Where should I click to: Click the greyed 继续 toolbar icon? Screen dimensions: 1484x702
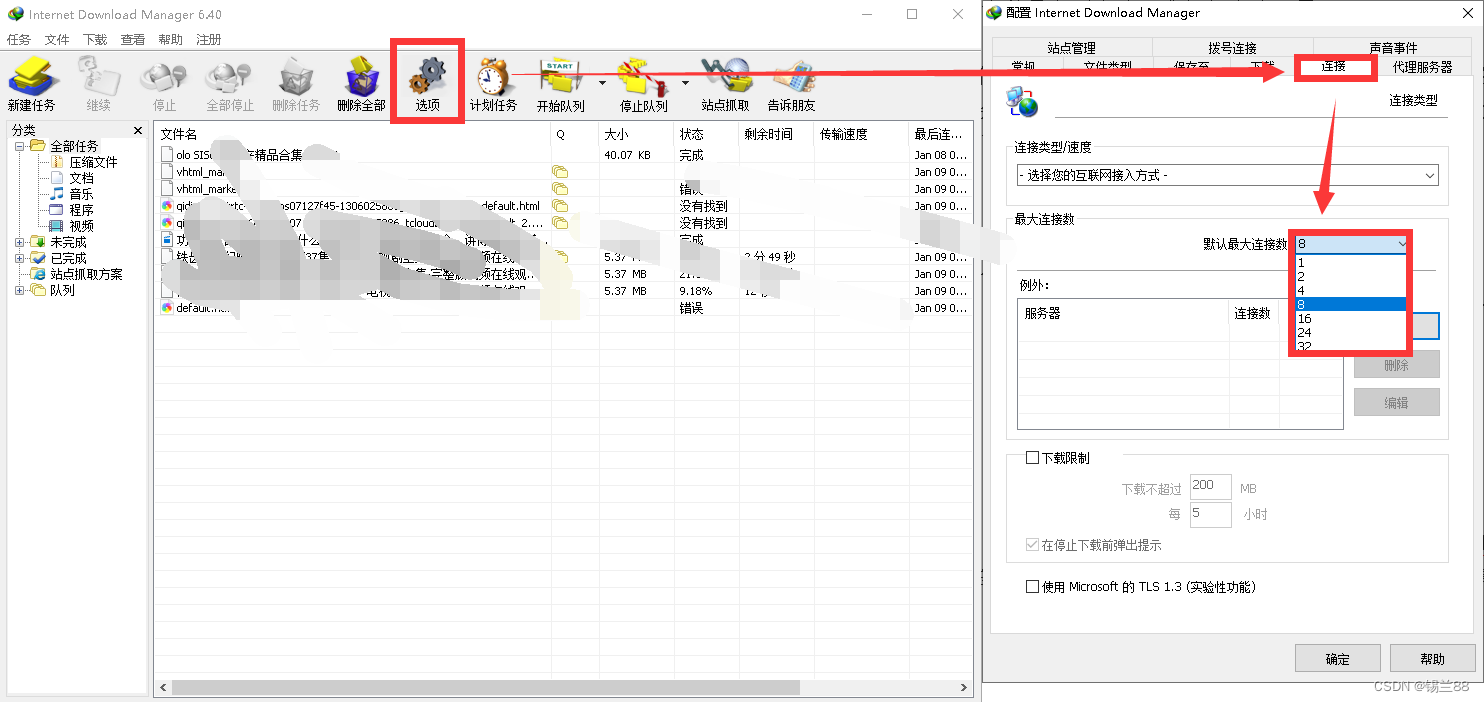pyautogui.click(x=98, y=83)
